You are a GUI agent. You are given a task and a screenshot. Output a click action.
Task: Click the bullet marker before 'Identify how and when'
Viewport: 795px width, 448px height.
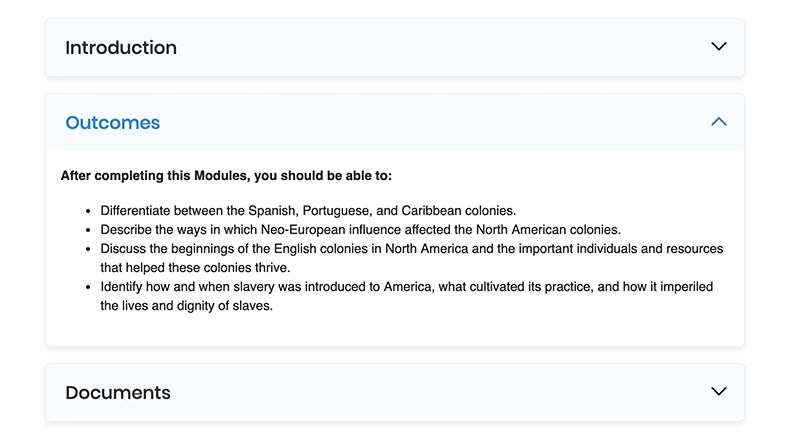[89, 287]
